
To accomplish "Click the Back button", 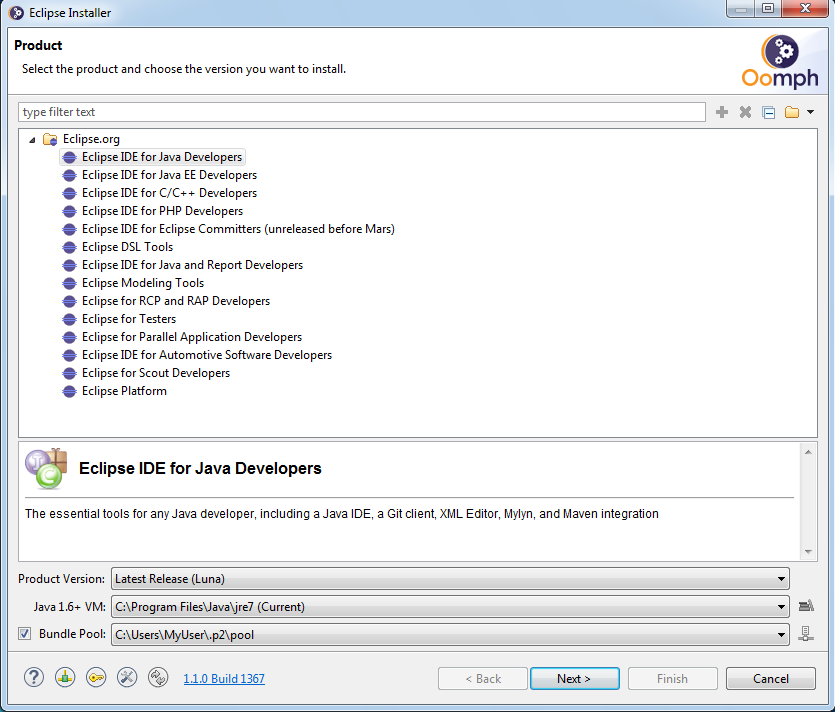I will click(x=482, y=678).
